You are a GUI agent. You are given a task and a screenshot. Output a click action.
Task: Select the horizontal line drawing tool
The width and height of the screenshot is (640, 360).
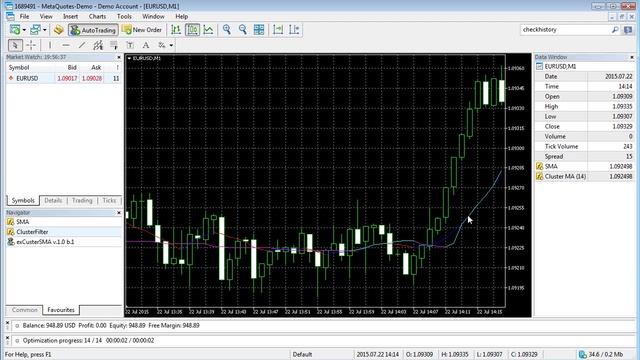[x=66, y=45]
